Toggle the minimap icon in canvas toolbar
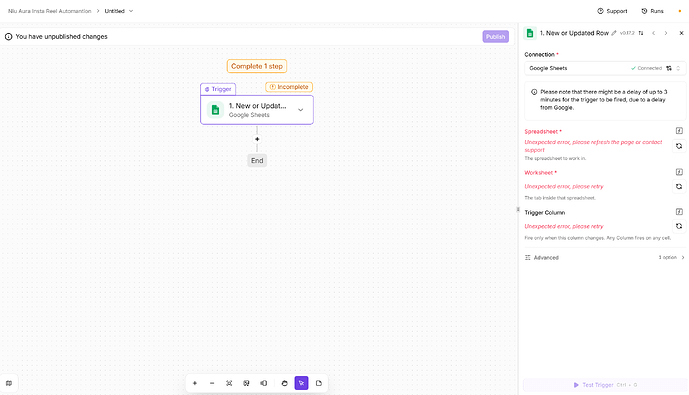The height and width of the screenshot is (395, 689). tap(264, 383)
